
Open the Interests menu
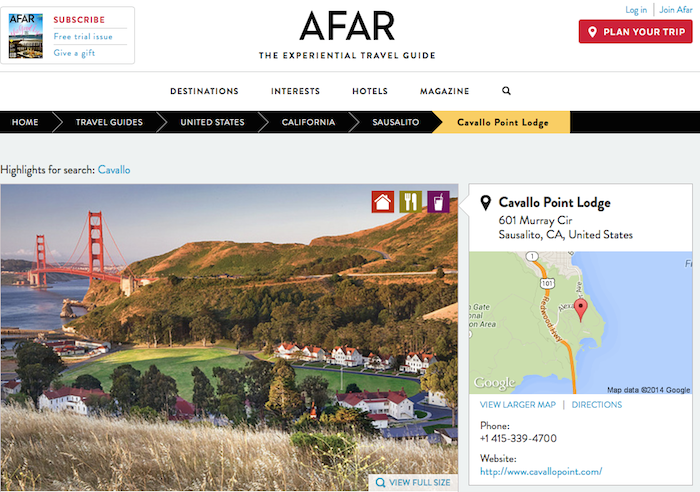(295, 91)
